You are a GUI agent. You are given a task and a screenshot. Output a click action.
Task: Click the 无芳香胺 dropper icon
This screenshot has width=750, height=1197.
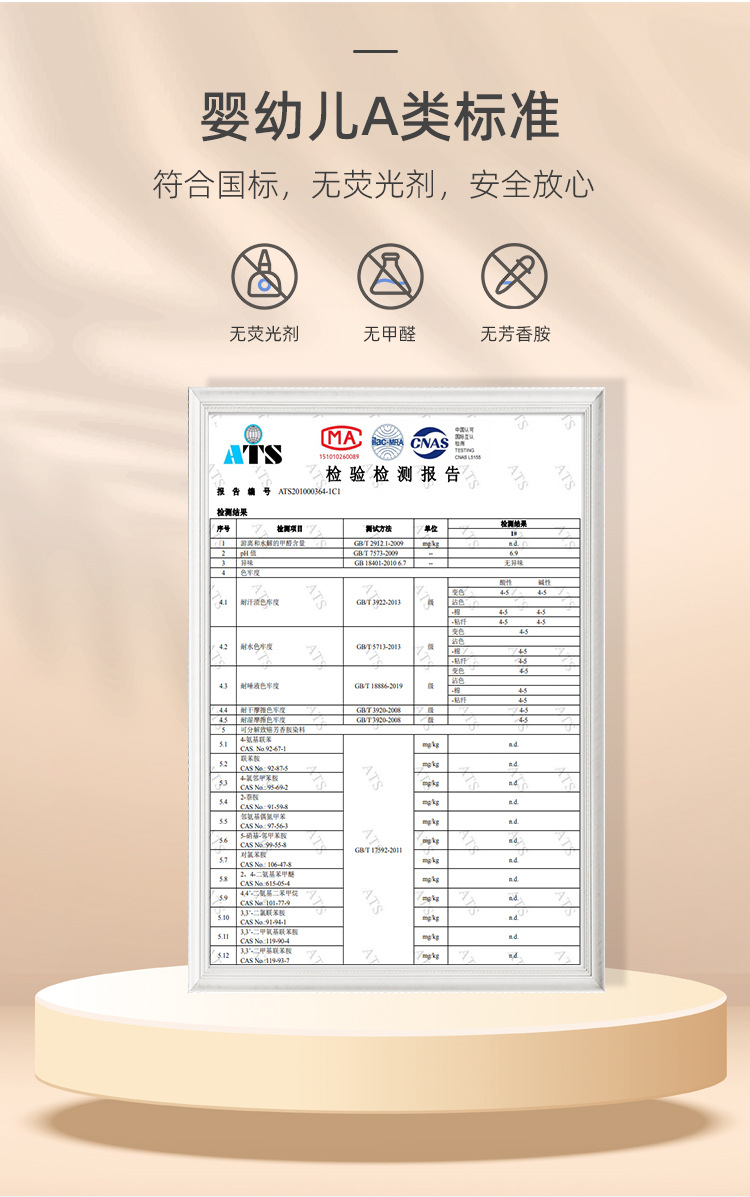click(x=514, y=276)
